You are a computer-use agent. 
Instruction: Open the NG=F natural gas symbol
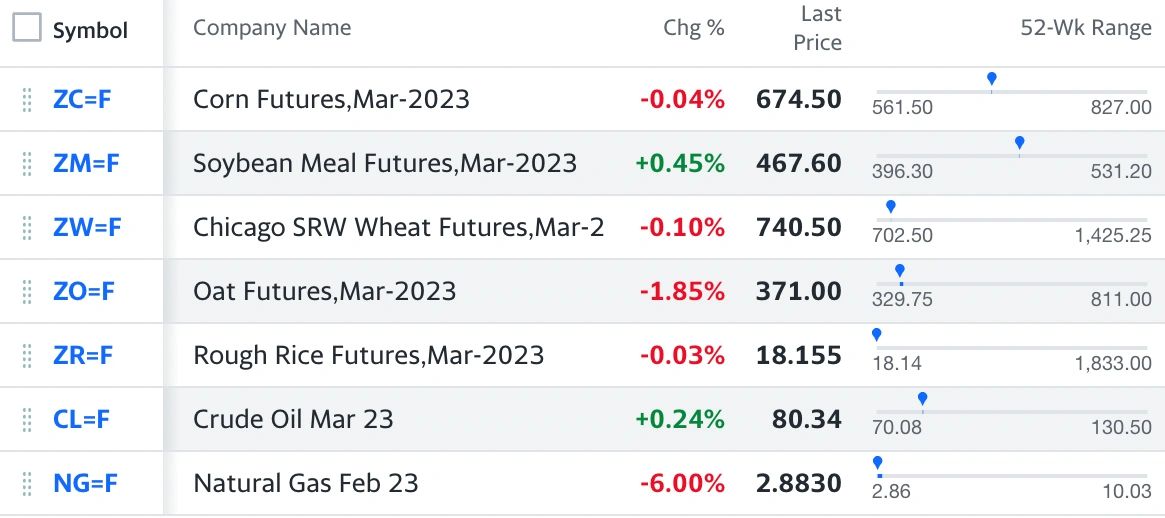click(85, 483)
